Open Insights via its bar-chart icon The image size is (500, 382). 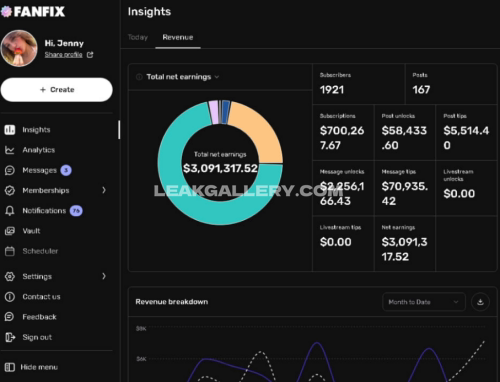[x=10, y=130]
